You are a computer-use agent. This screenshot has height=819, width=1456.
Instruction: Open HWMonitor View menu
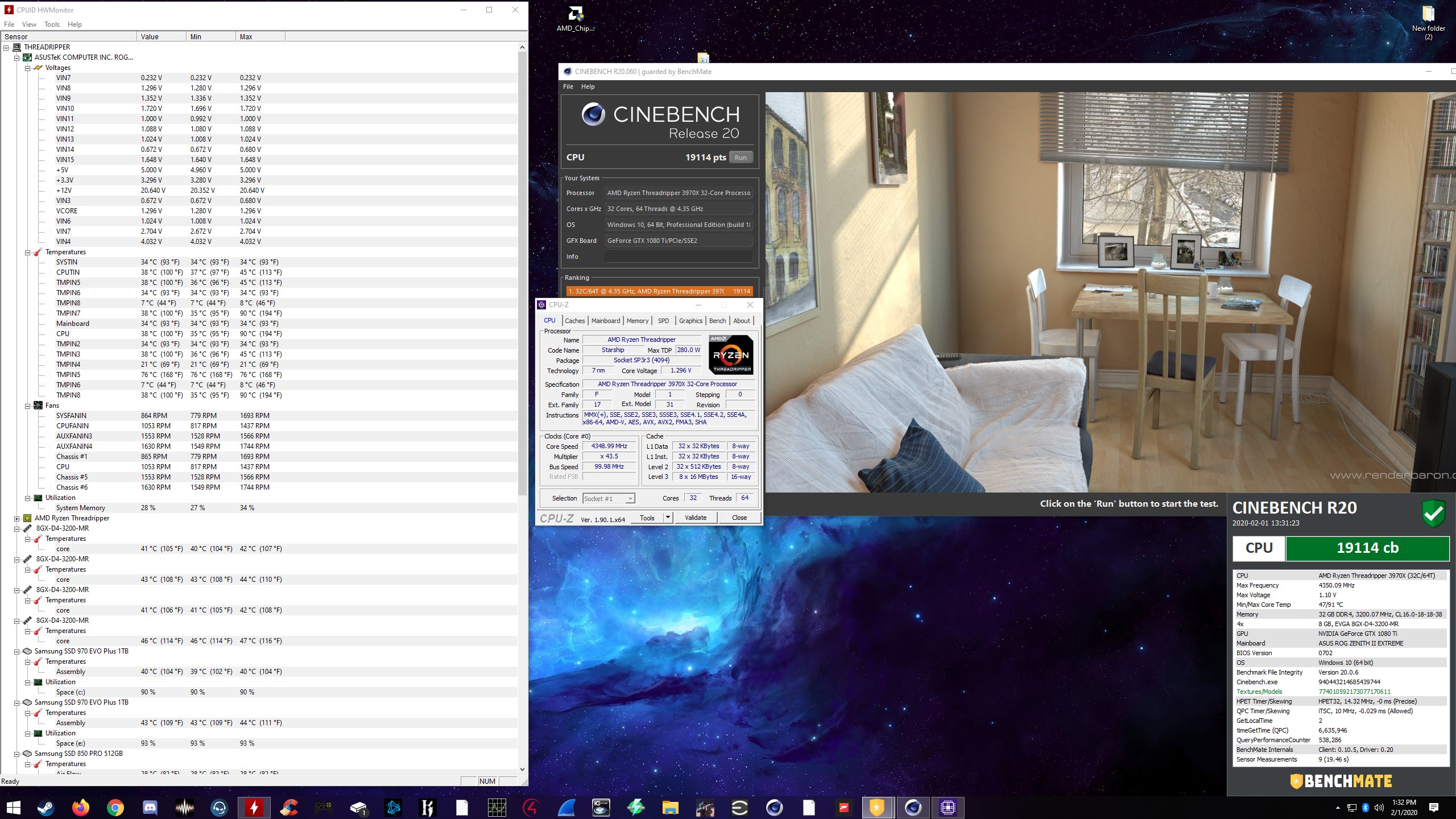point(29,24)
